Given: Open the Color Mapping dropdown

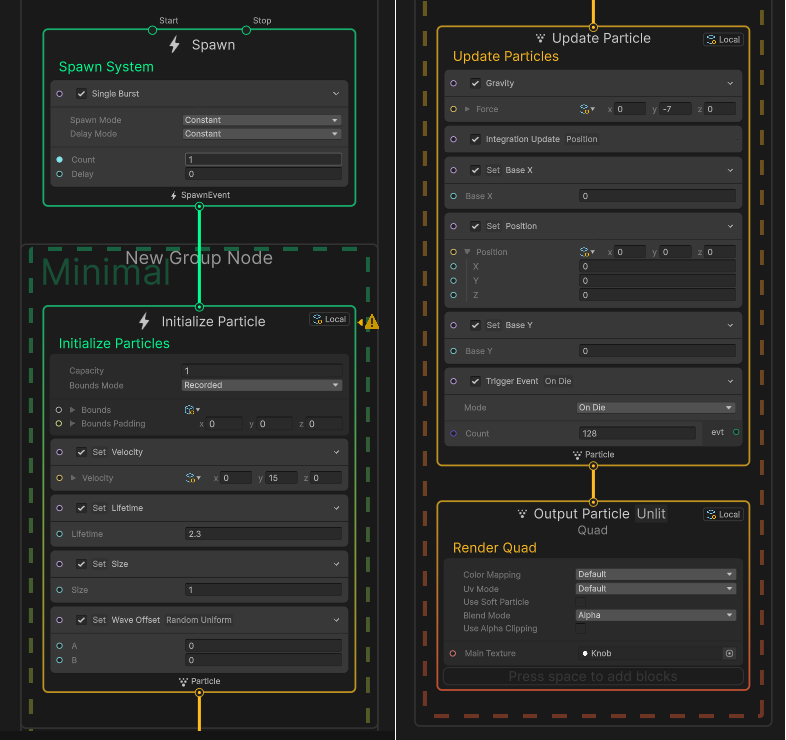Looking at the screenshot, I should [x=656, y=574].
